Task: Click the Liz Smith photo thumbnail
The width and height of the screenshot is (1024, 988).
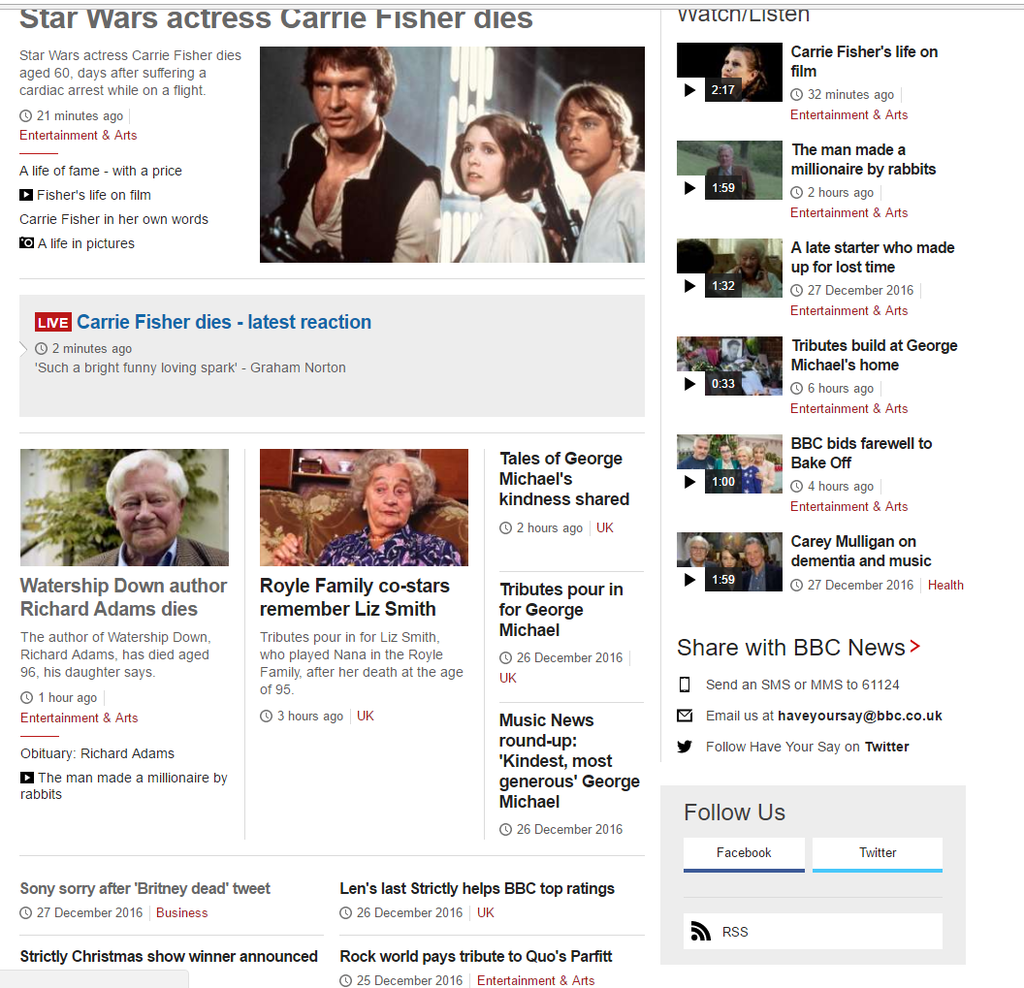Action: 364,507
